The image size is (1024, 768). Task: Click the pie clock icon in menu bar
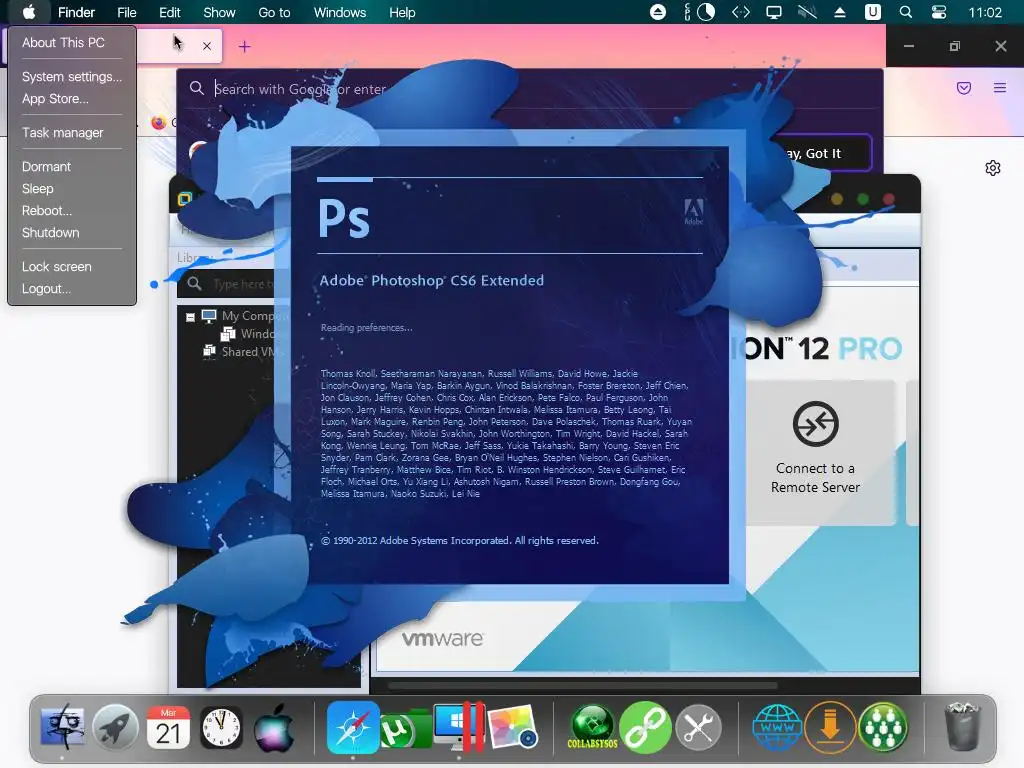point(706,12)
